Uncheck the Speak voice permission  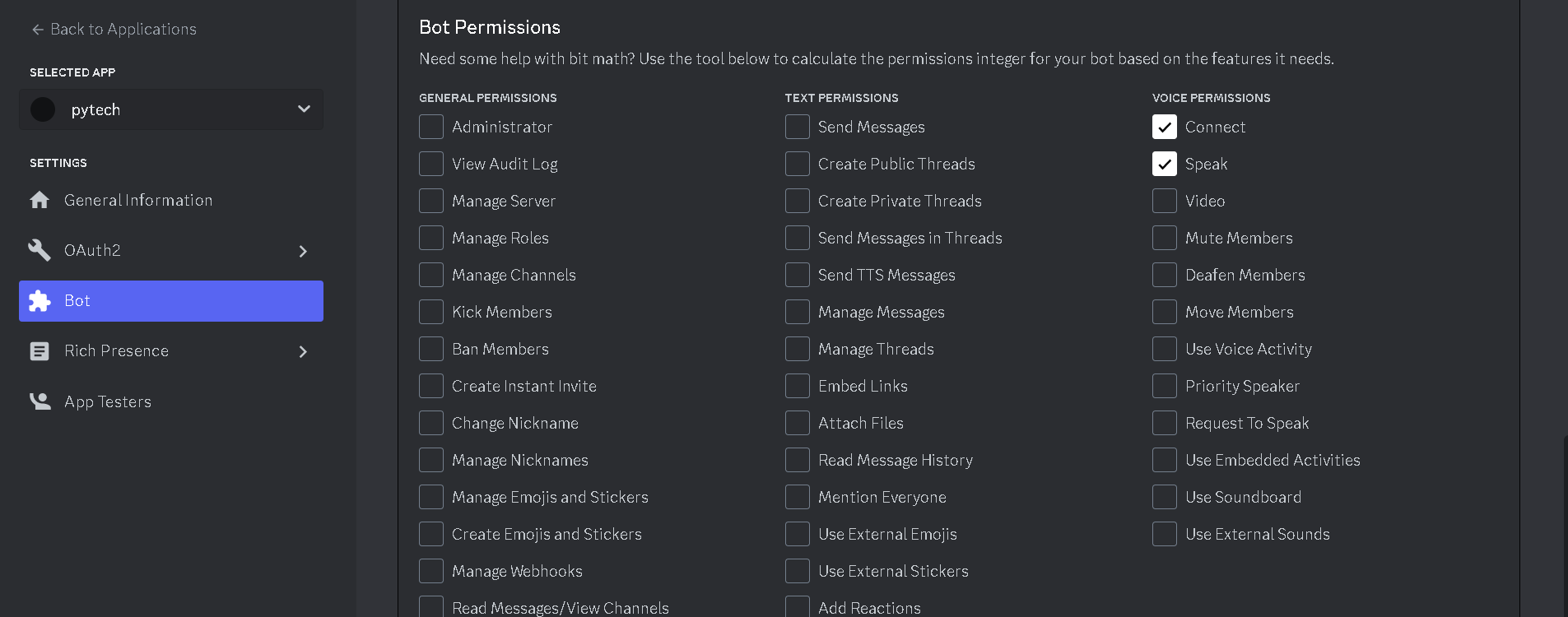pyautogui.click(x=1164, y=164)
